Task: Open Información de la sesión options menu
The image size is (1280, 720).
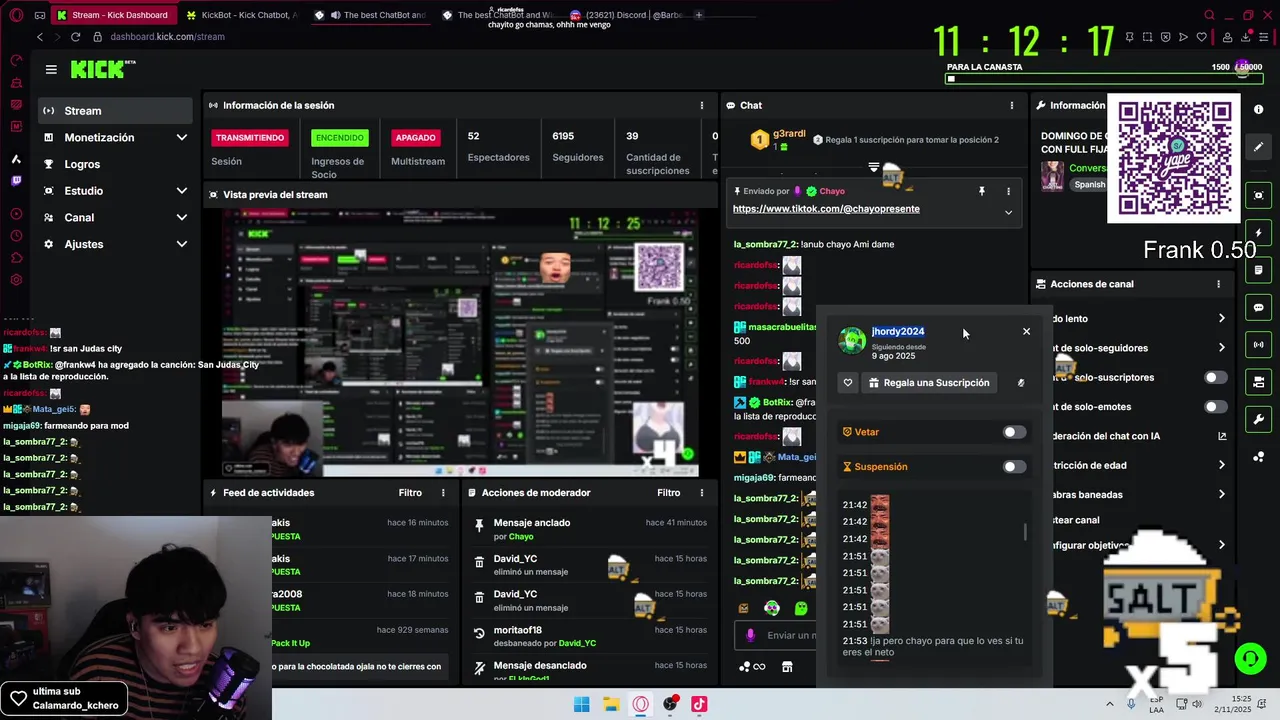Action: click(x=701, y=105)
